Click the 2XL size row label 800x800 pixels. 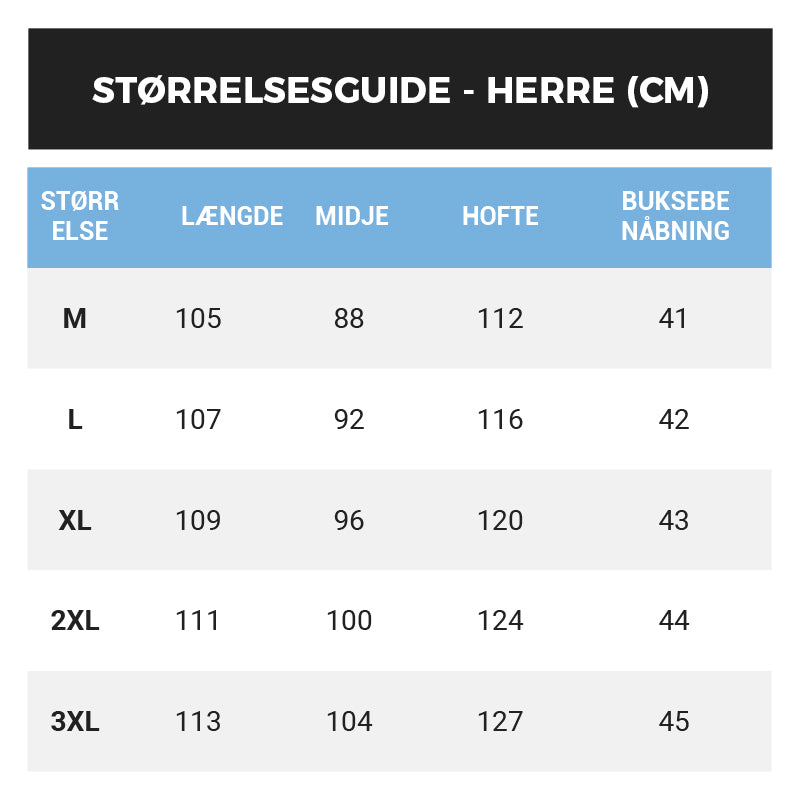tap(75, 621)
